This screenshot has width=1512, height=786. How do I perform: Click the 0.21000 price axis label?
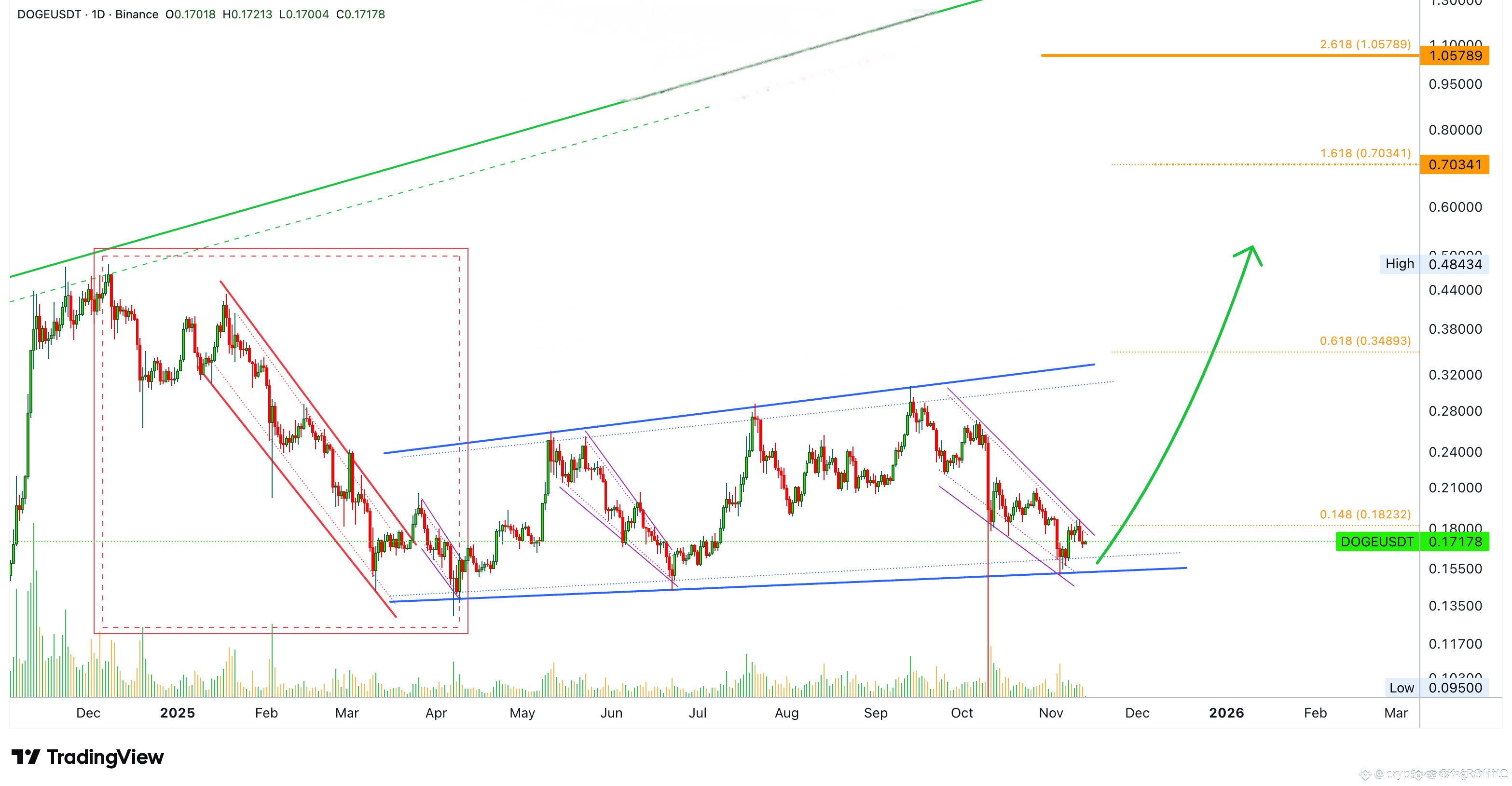(x=1455, y=488)
